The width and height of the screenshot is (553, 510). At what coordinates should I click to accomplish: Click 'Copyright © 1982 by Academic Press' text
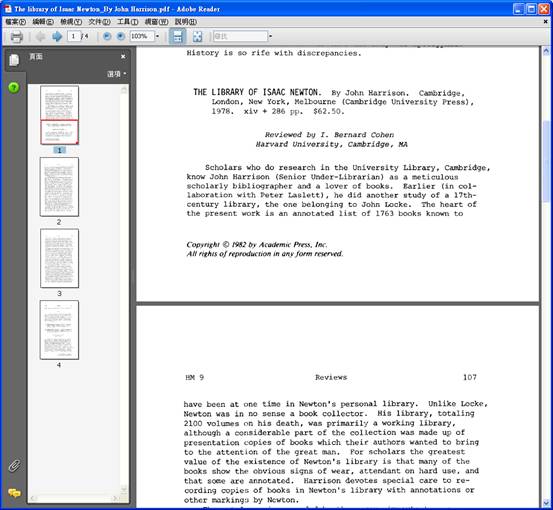257,244
